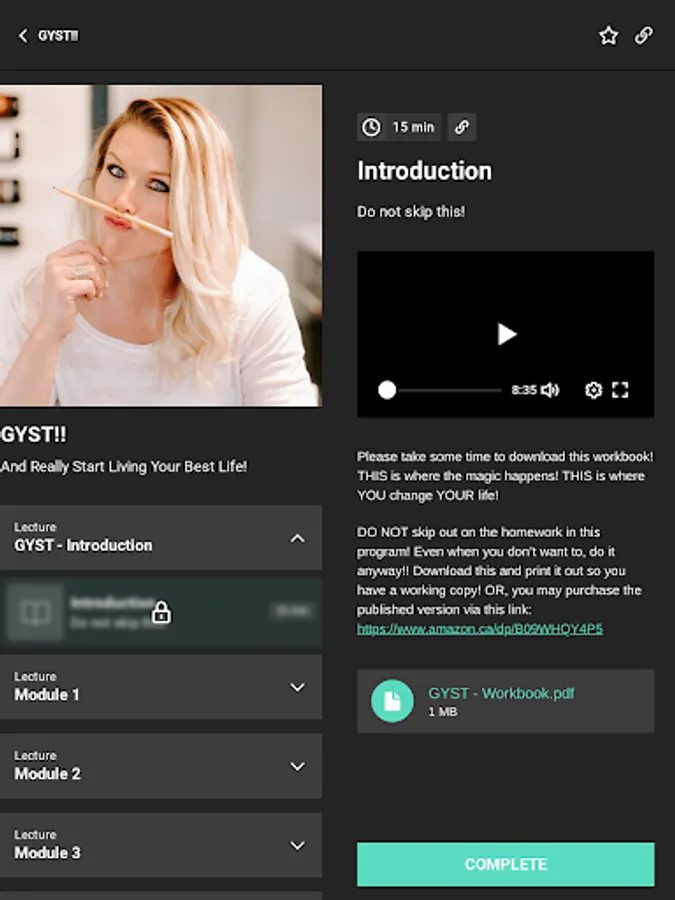Click the video progress slider knob
This screenshot has width=675, height=900.
[x=387, y=390]
